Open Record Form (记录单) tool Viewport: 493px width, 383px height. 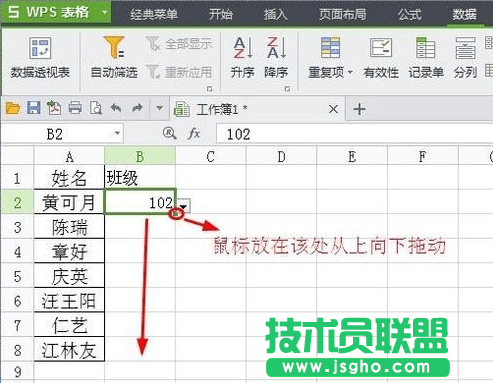point(426,57)
